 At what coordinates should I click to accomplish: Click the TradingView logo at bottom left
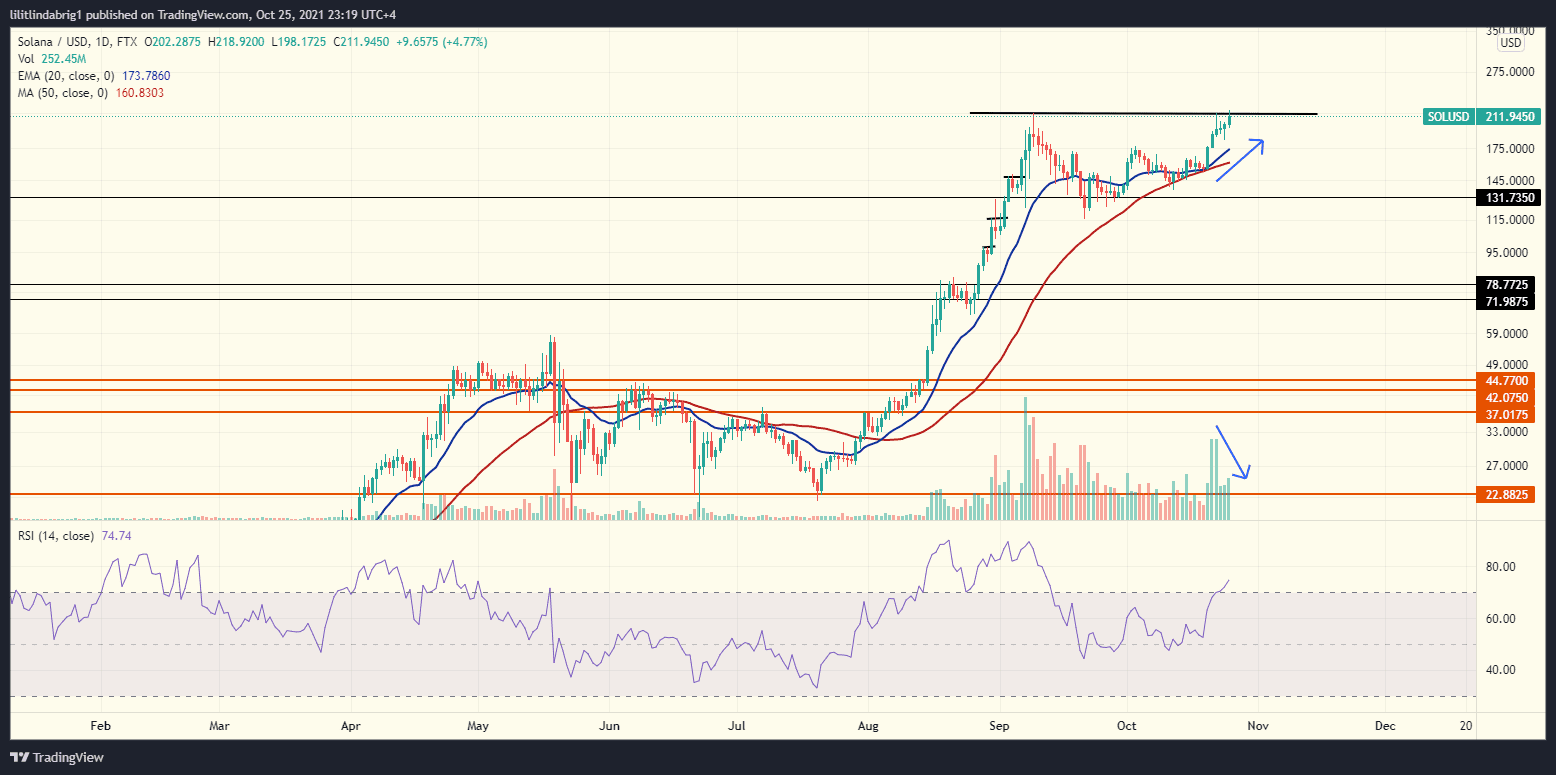coord(57,757)
